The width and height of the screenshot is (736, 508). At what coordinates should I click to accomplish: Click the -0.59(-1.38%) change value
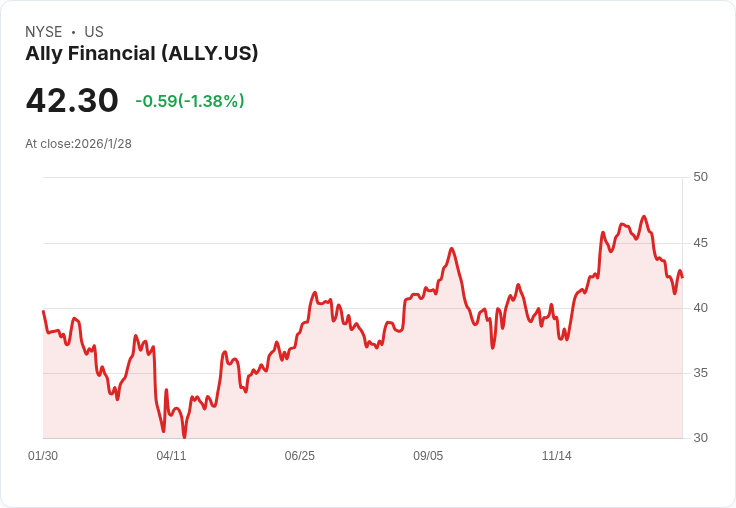(x=190, y=101)
